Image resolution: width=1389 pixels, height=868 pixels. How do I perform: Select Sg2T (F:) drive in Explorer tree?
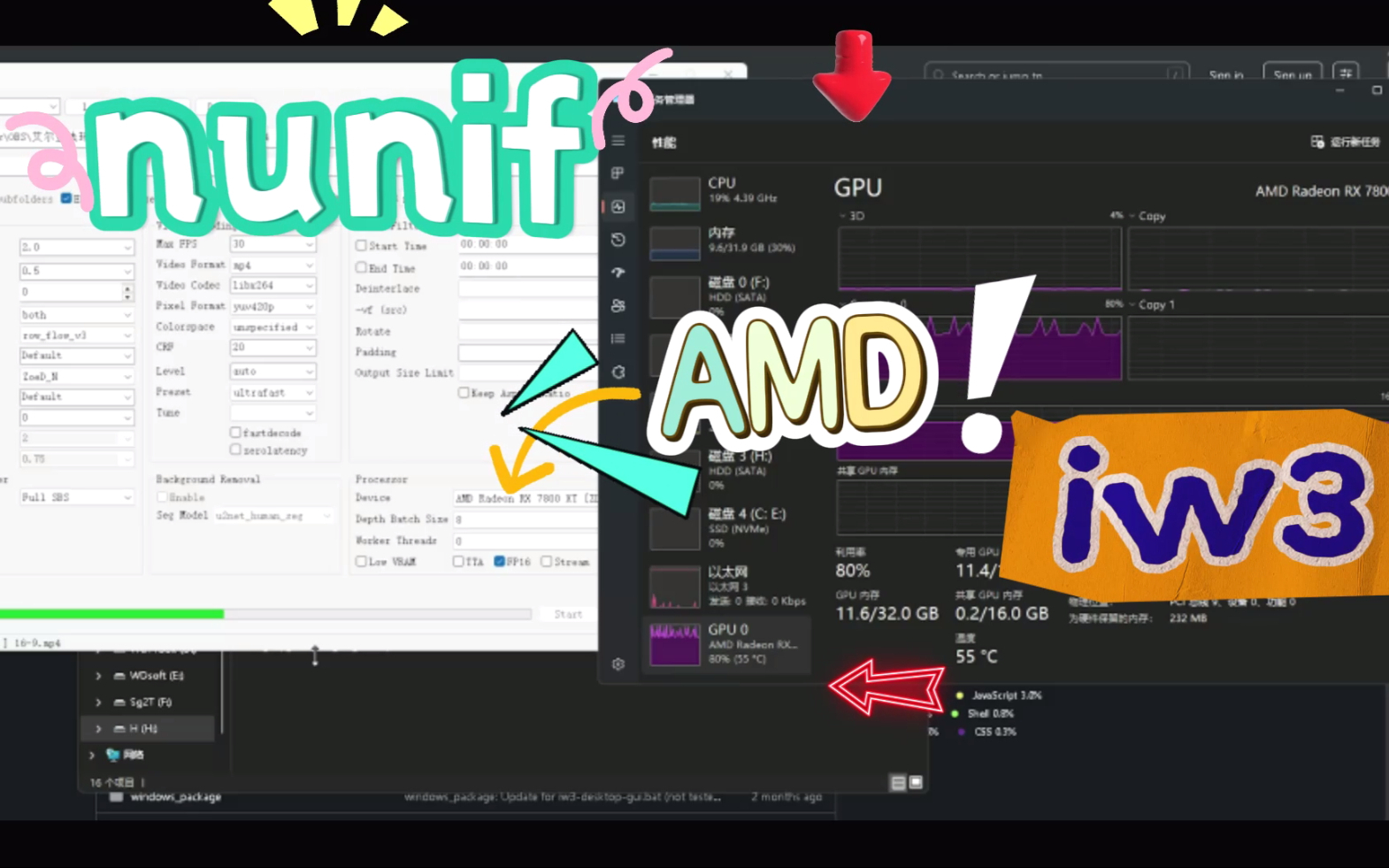tap(150, 703)
